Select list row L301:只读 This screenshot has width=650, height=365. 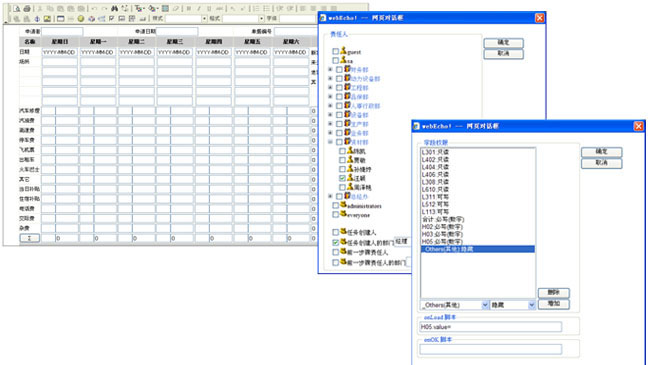478,152
